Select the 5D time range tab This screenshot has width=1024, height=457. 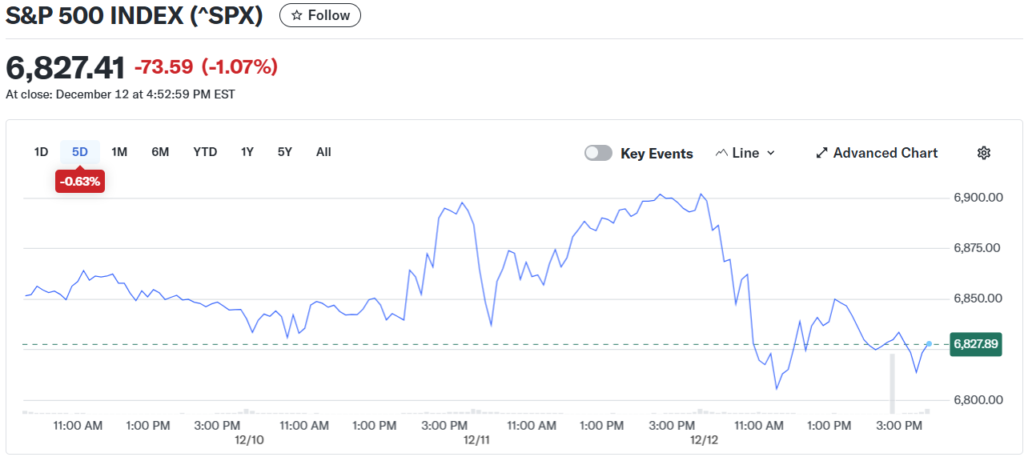coord(80,152)
